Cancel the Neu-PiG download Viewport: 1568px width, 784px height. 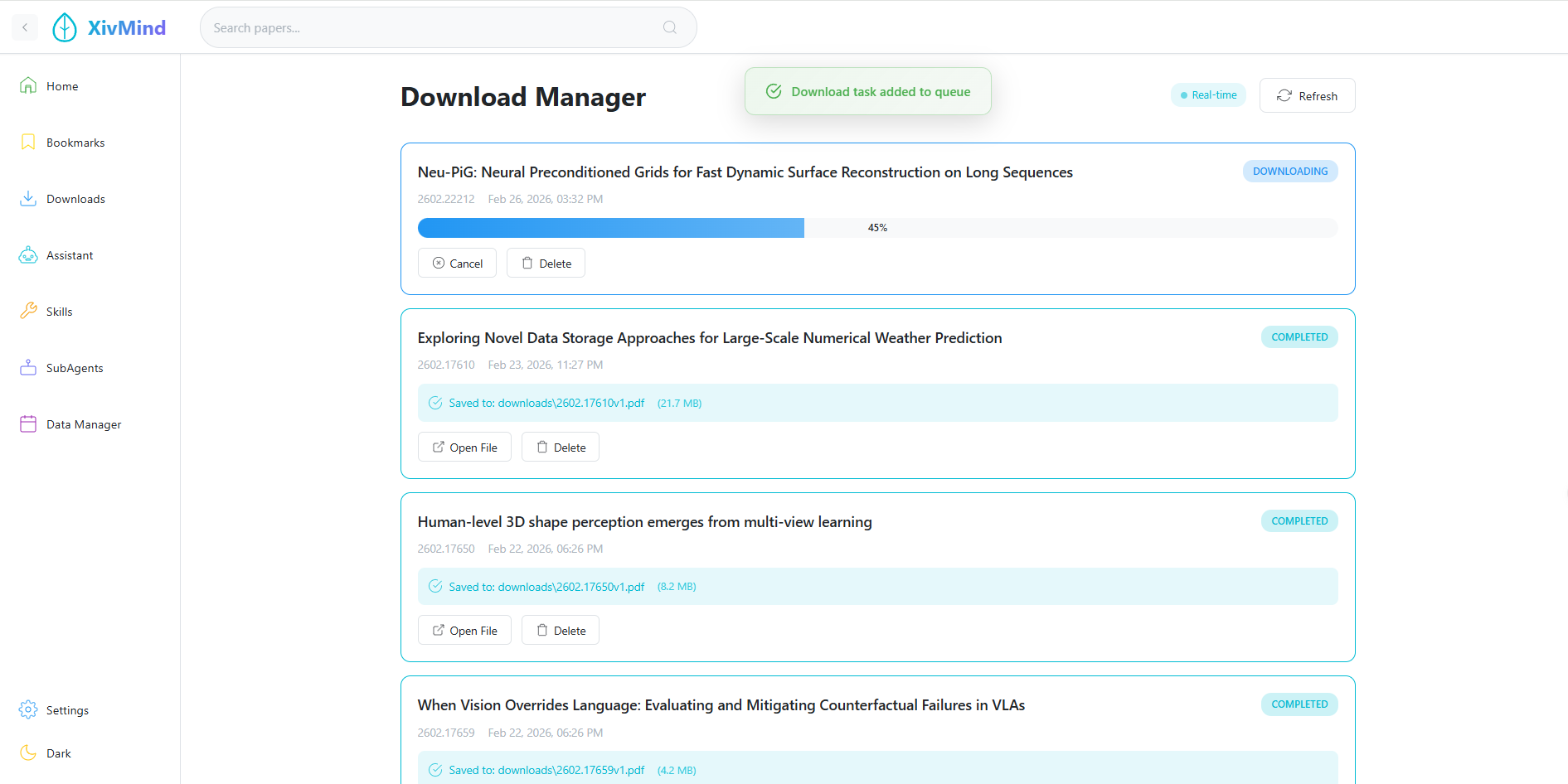457,263
